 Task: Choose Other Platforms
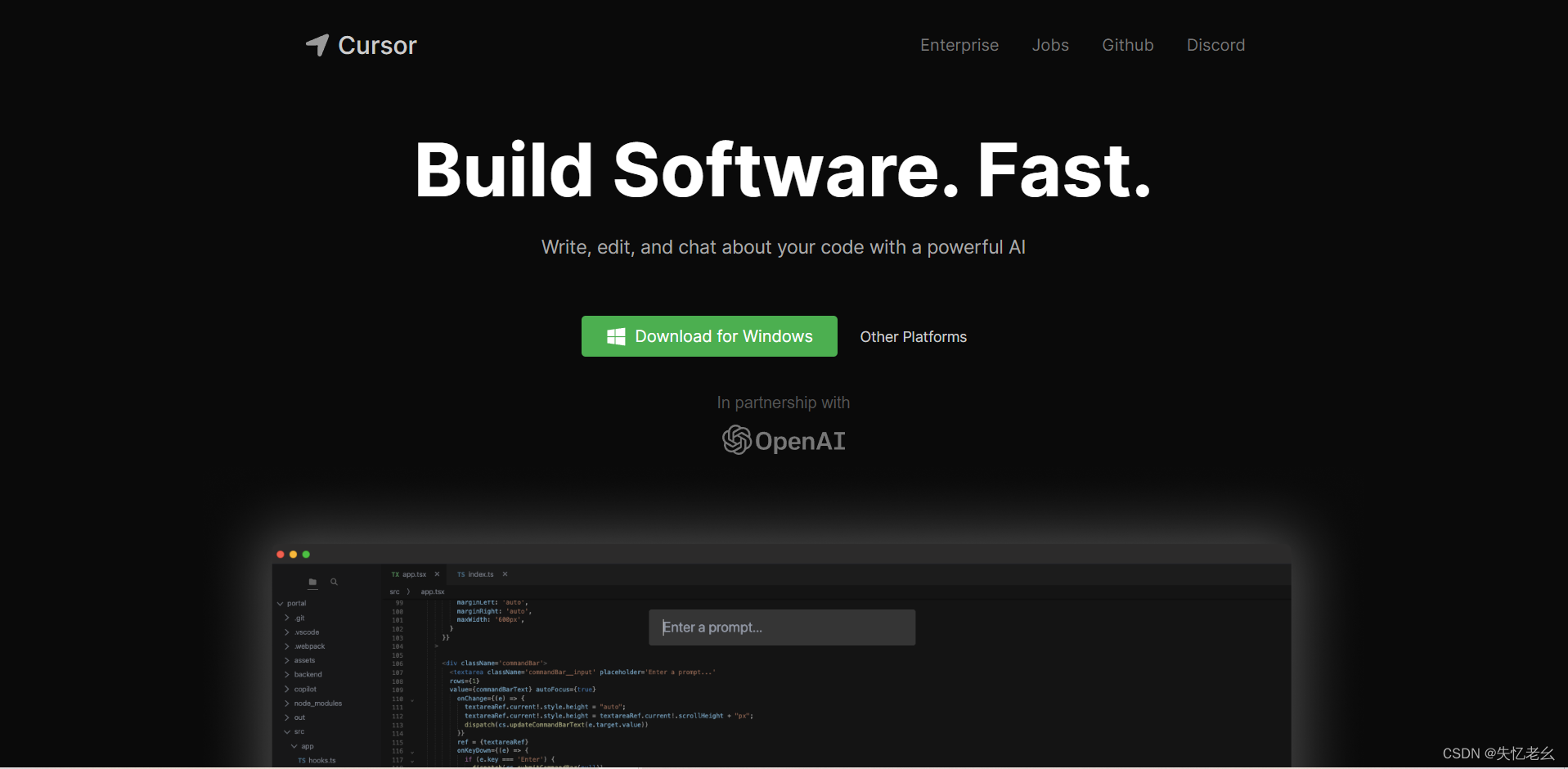[913, 337]
